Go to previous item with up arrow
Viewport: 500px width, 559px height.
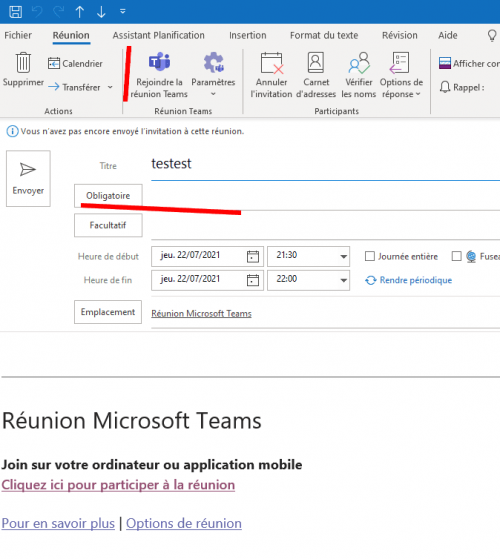80,12
